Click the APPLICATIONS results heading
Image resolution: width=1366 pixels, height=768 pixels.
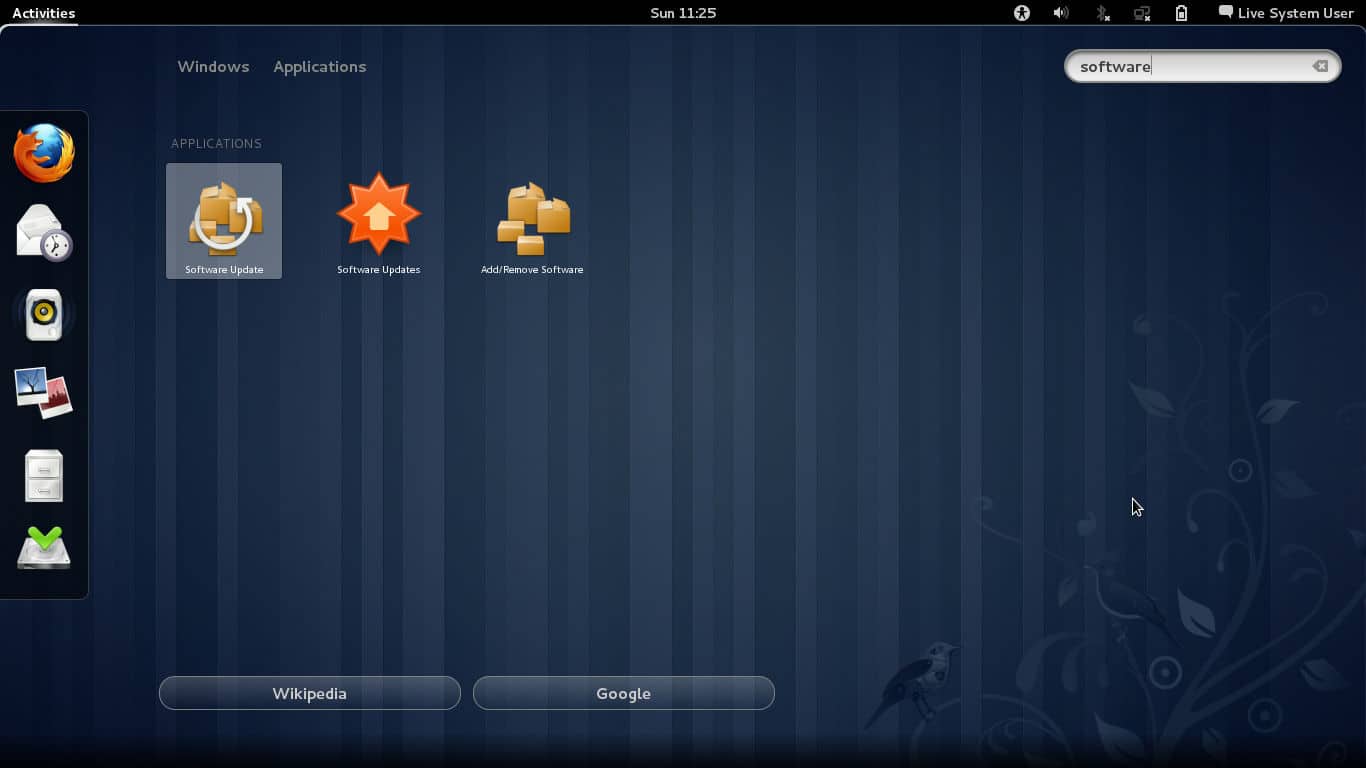click(216, 143)
